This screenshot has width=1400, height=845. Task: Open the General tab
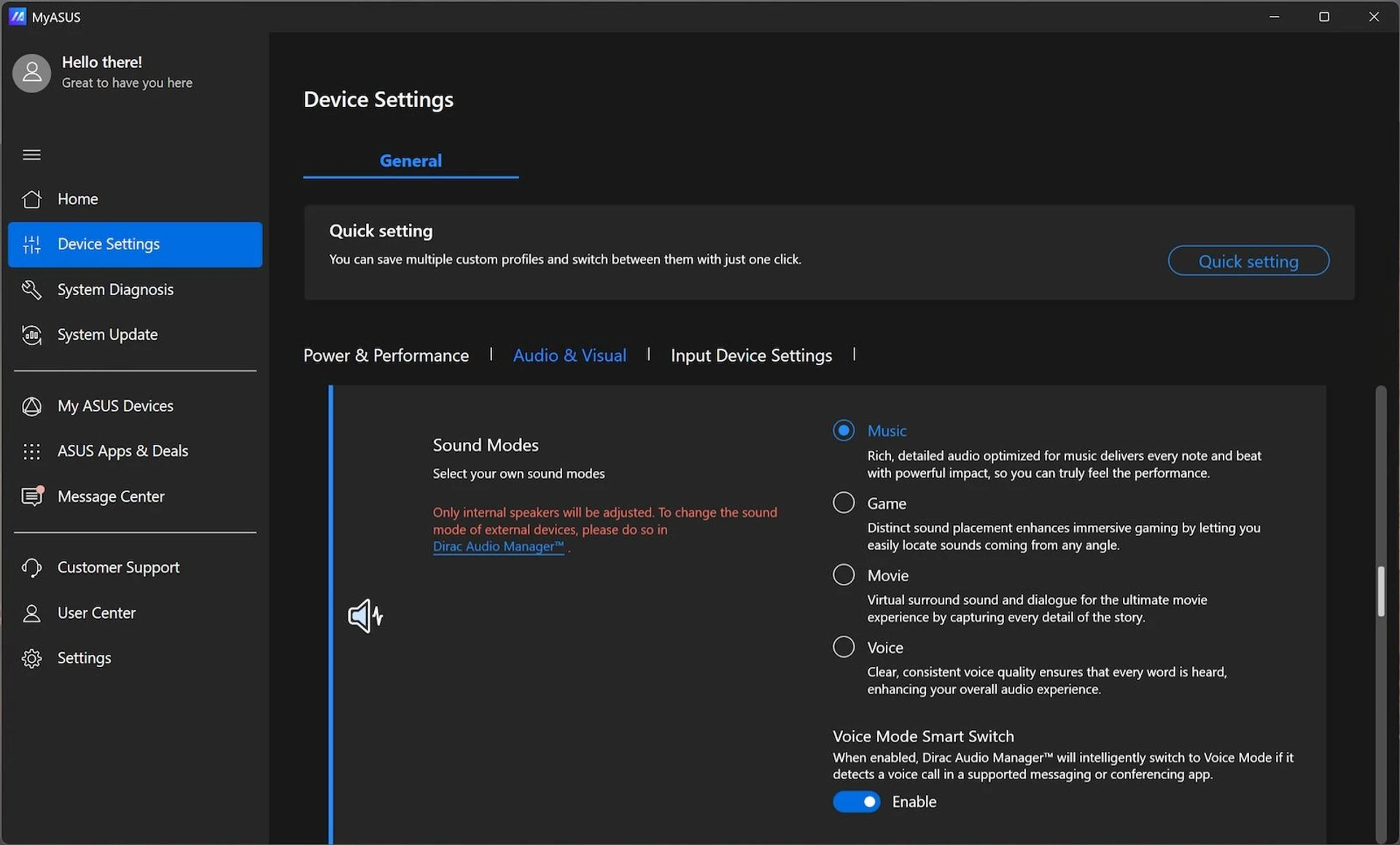(411, 160)
